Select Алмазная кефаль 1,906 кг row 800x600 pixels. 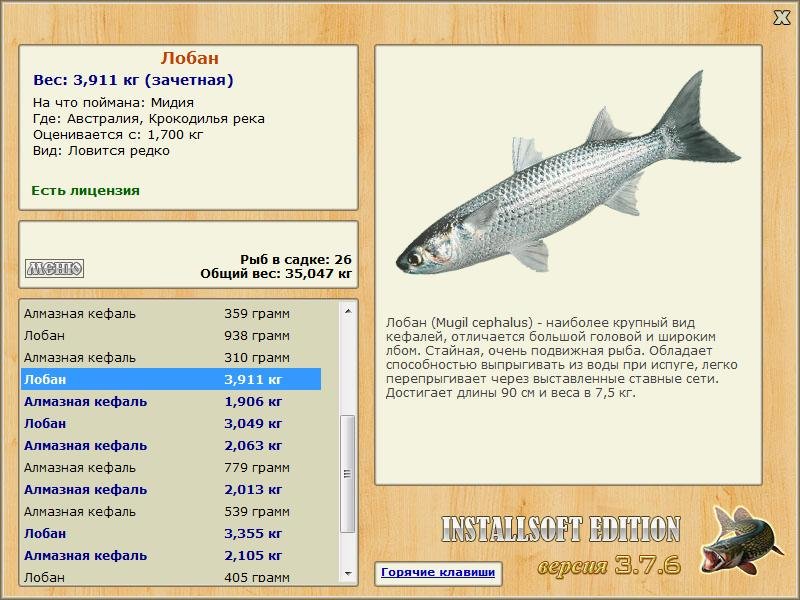pos(170,401)
